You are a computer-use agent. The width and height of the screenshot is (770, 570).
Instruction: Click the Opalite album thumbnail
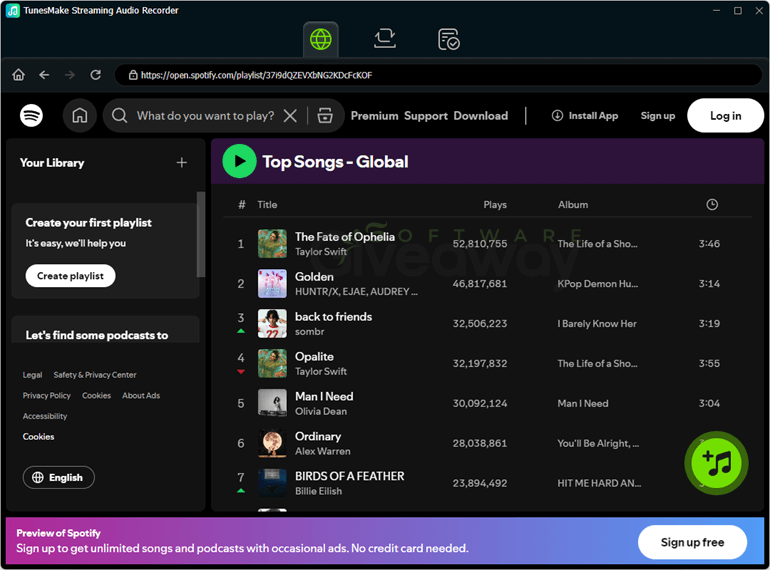pyautogui.click(x=272, y=363)
